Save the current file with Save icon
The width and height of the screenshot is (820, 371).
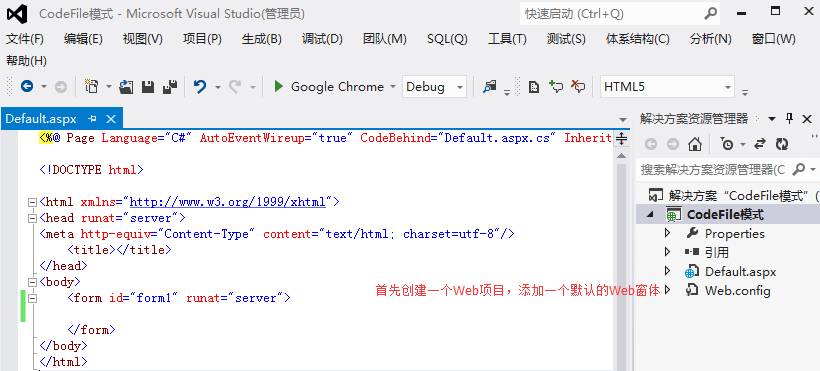tap(148, 87)
